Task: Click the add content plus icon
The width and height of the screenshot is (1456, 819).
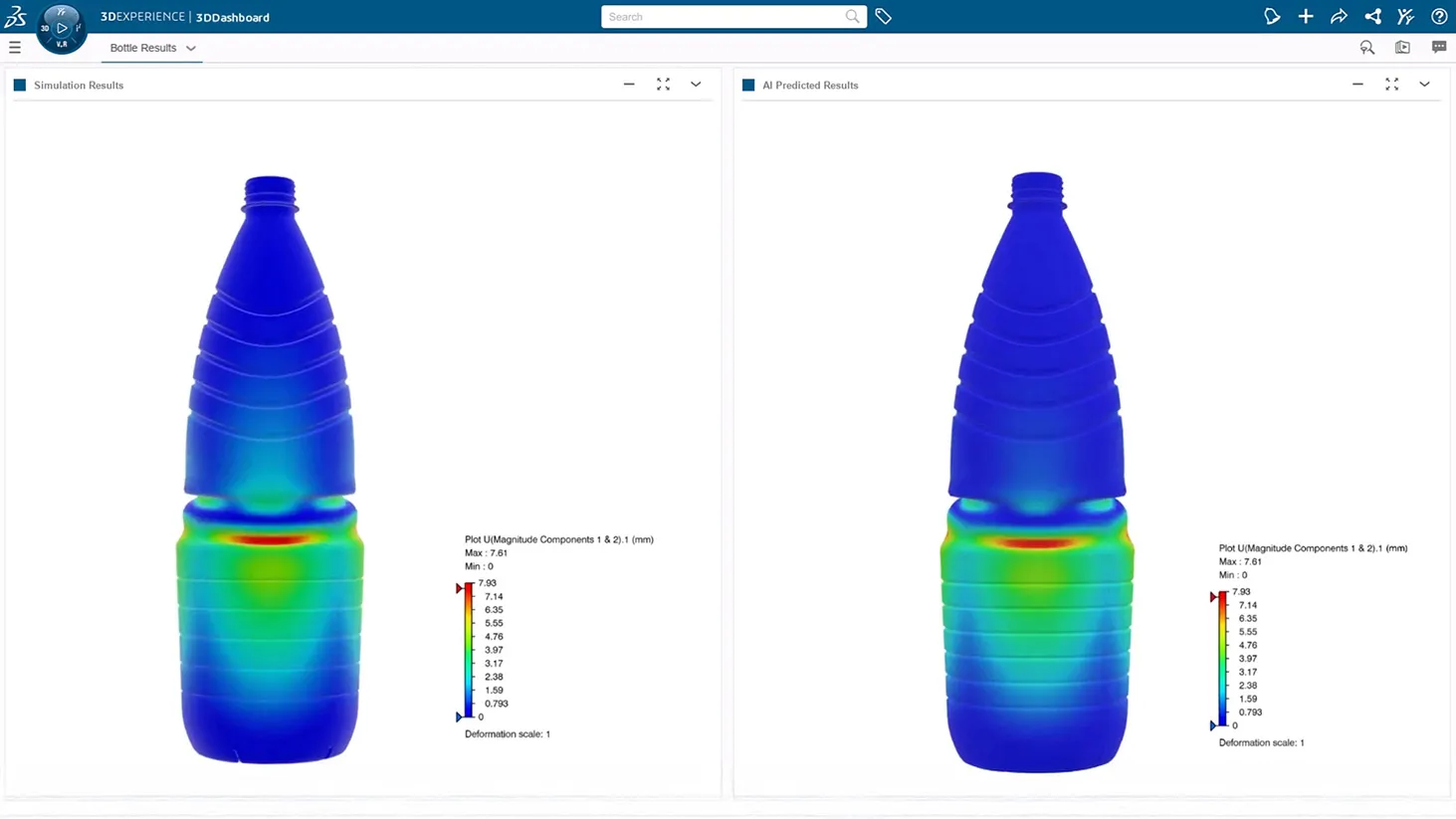Action: 1306,16
